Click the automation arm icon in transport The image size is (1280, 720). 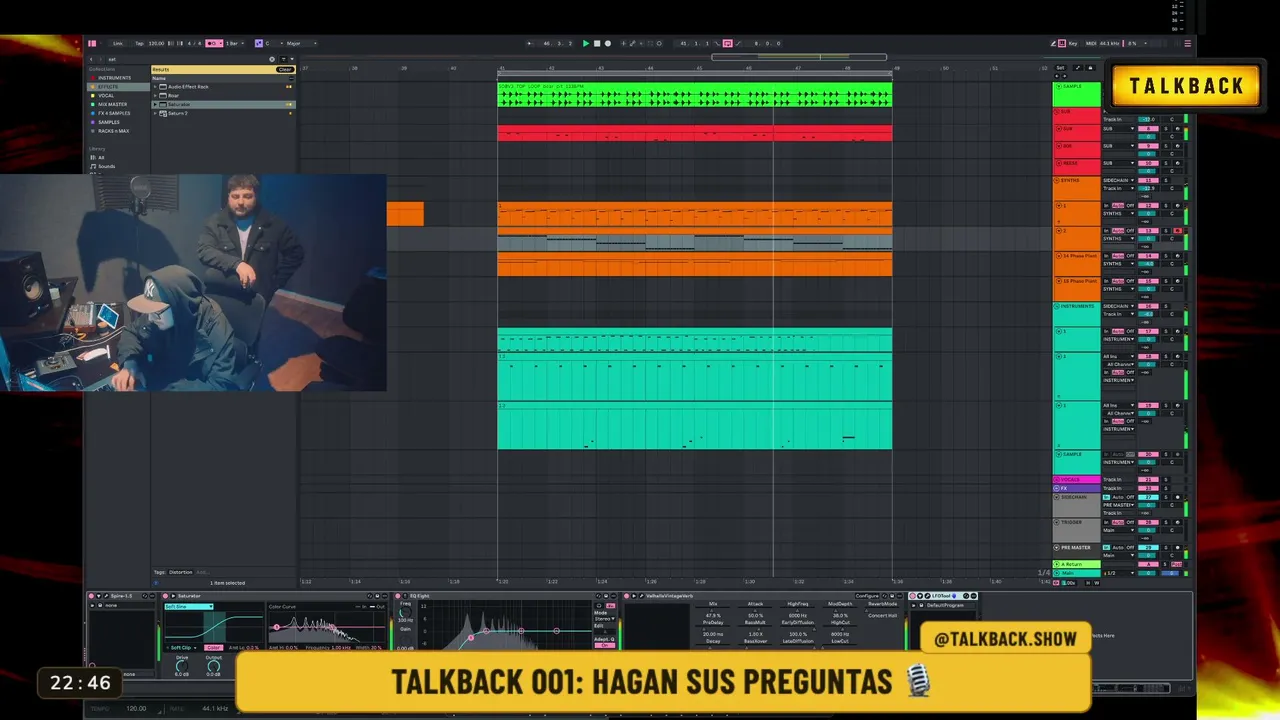(x=633, y=43)
